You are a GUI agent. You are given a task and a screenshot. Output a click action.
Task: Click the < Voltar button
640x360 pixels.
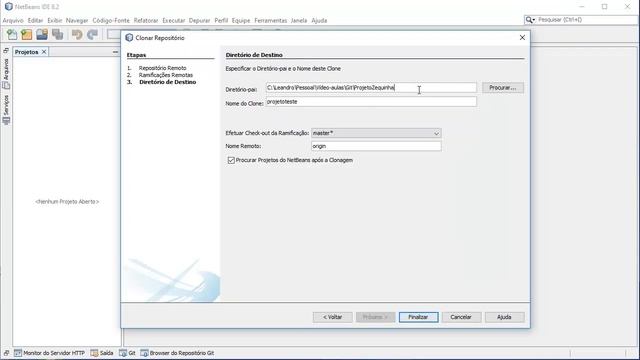click(332, 317)
